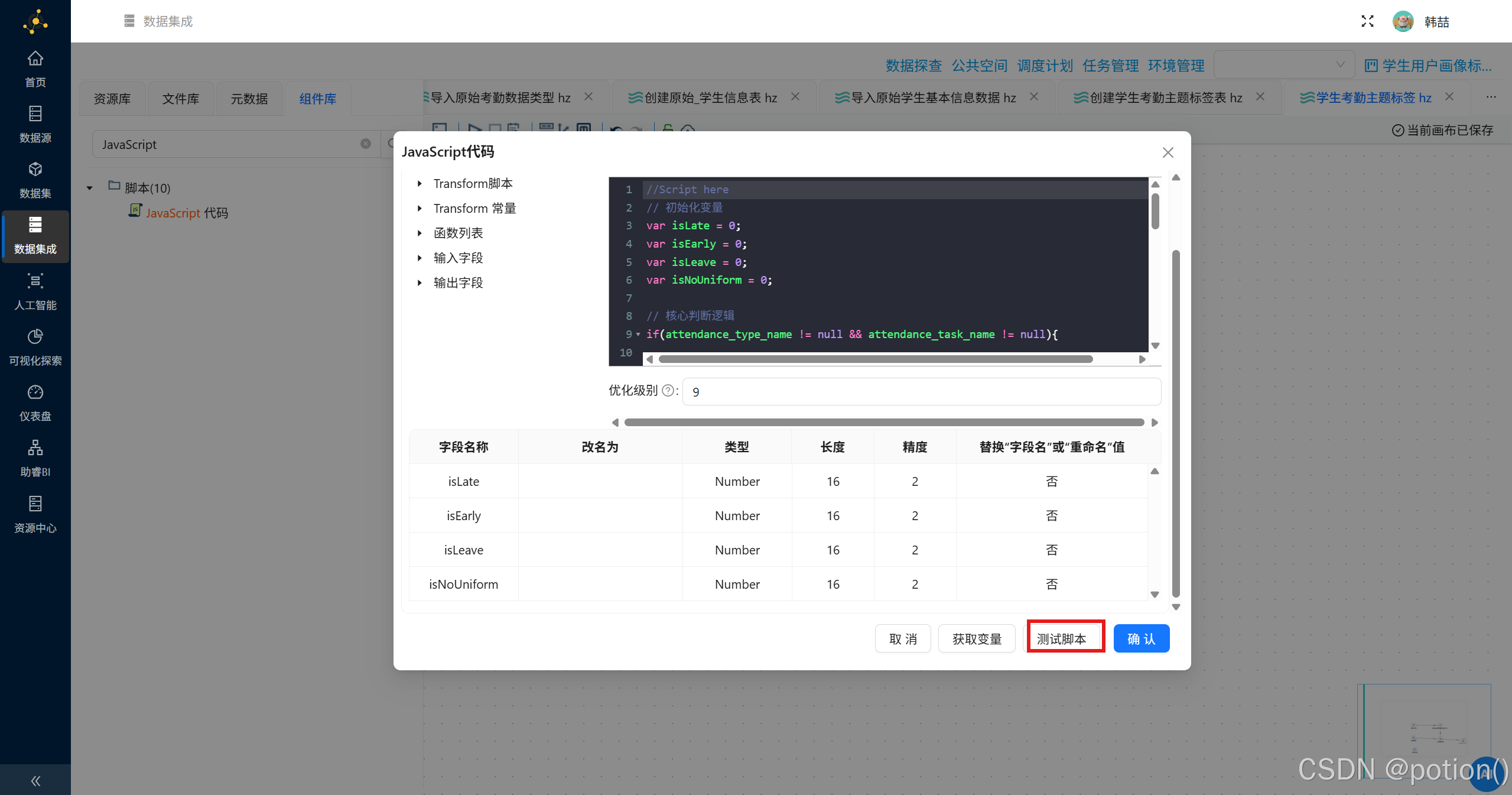Click the 数据集成 header menu icon
This screenshot has height=795, width=1512.
129,21
